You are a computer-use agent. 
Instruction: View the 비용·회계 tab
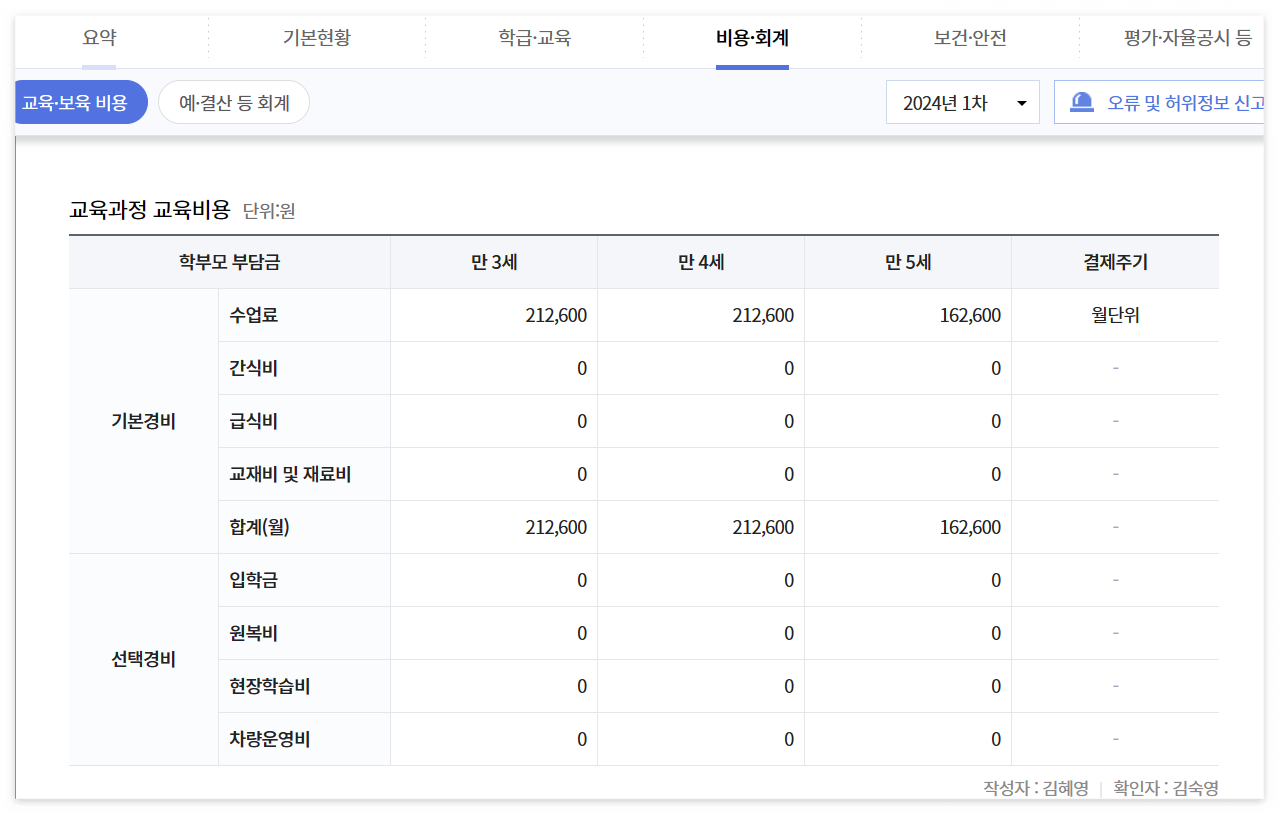click(751, 37)
